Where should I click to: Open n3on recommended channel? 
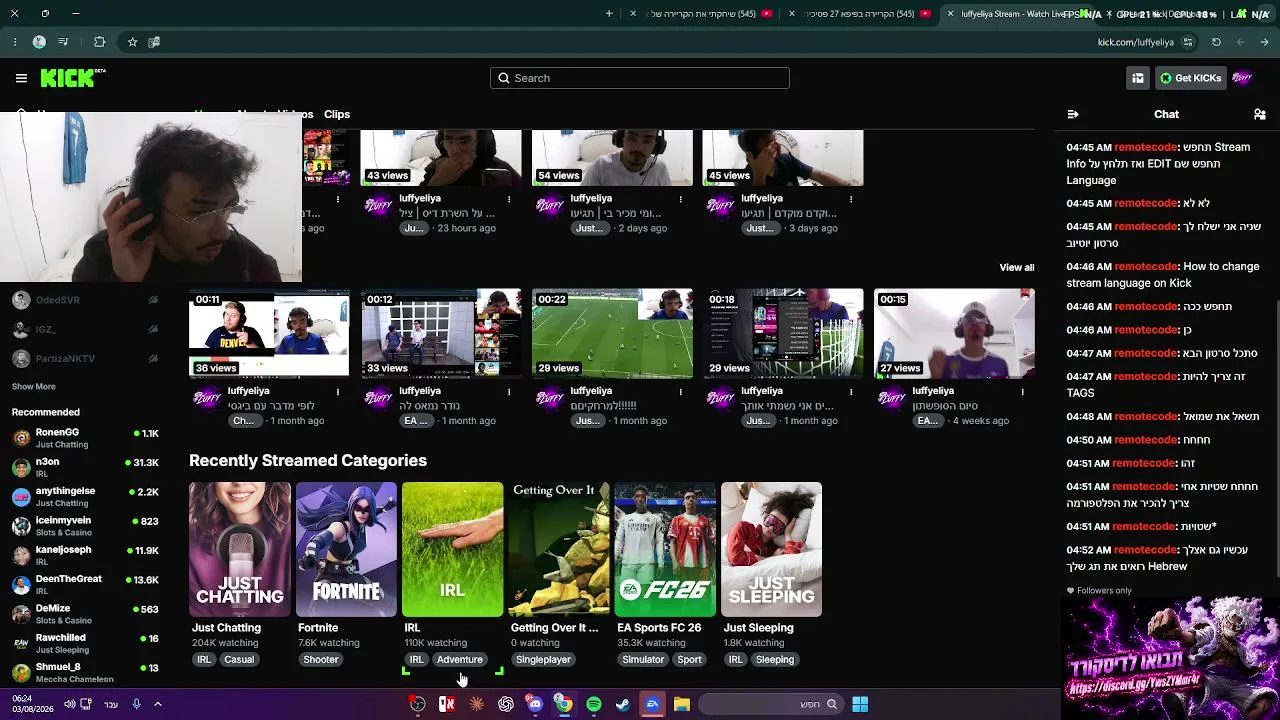[x=86, y=467]
